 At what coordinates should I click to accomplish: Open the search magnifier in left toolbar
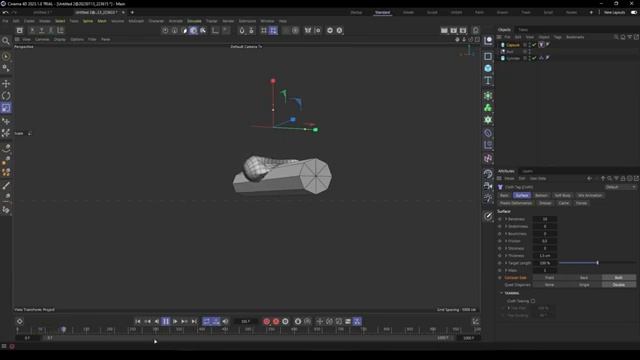[6, 41]
